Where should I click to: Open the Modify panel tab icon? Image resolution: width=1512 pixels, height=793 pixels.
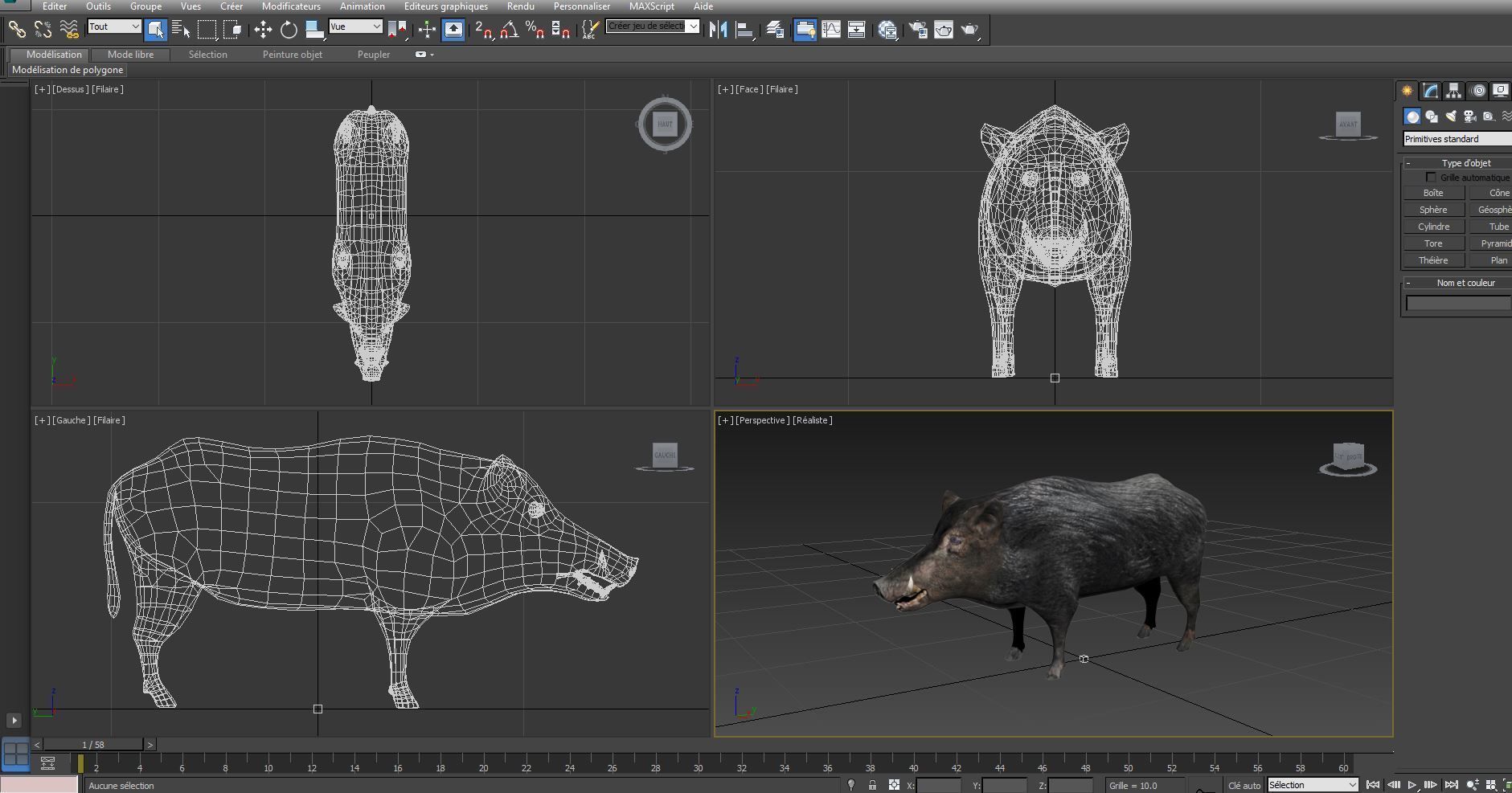[1431, 91]
